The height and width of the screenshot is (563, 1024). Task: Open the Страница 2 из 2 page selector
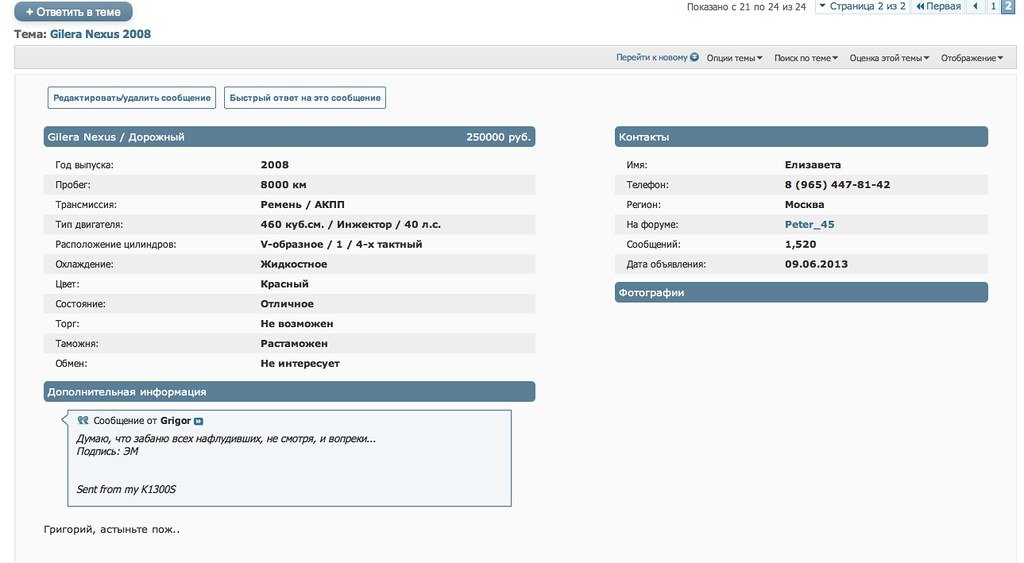tap(862, 7)
